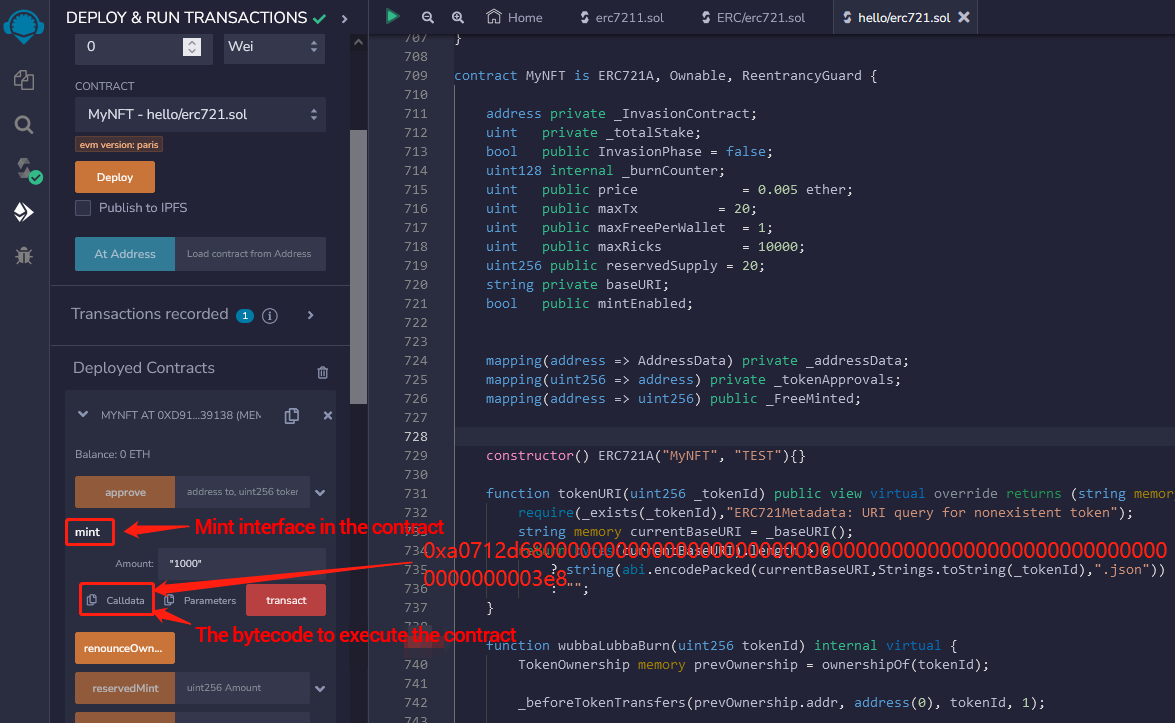Open the Debugger bug icon
The height and width of the screenshot is (723, 1175).
tap(24, 255)
